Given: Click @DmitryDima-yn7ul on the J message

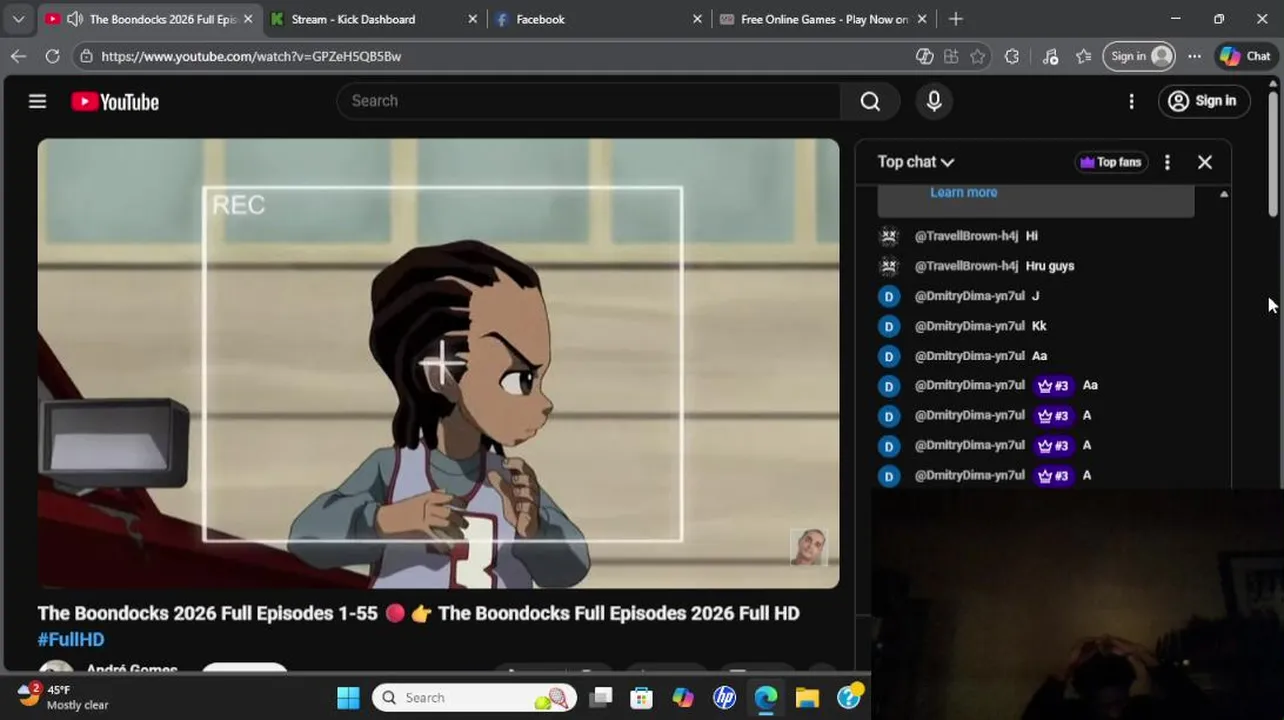Looking at the screenshot, I should point(969,296).
